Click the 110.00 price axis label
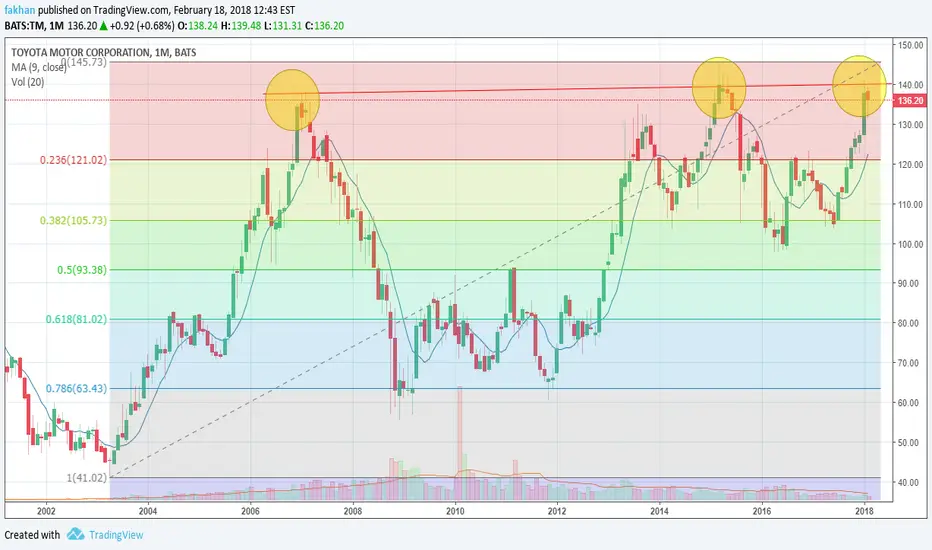The image size is (932, 550). [911, 205]
